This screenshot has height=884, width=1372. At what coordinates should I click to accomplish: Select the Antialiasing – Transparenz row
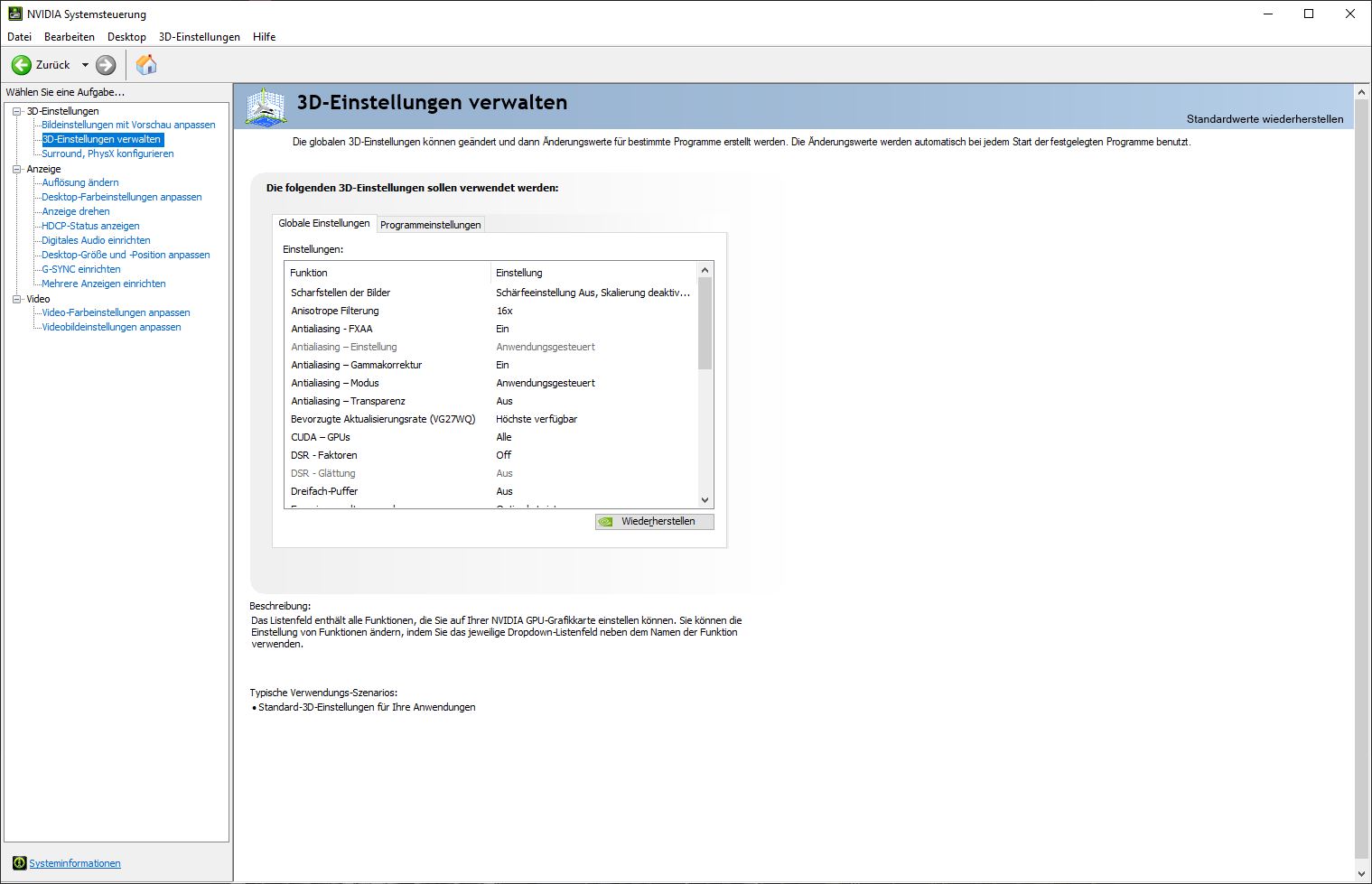pos(491,401)
